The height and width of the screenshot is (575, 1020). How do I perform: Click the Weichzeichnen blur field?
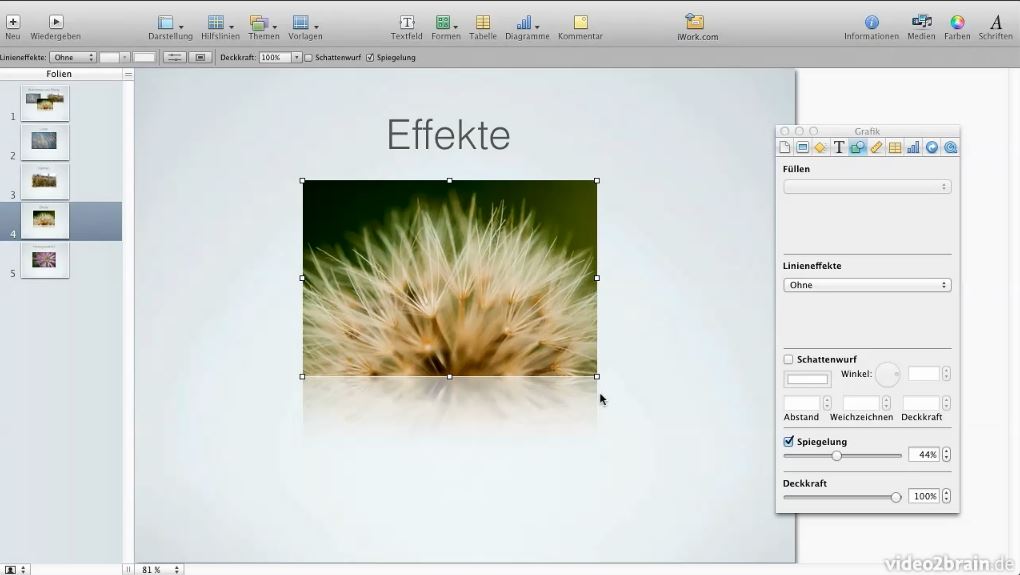(861, 403)
